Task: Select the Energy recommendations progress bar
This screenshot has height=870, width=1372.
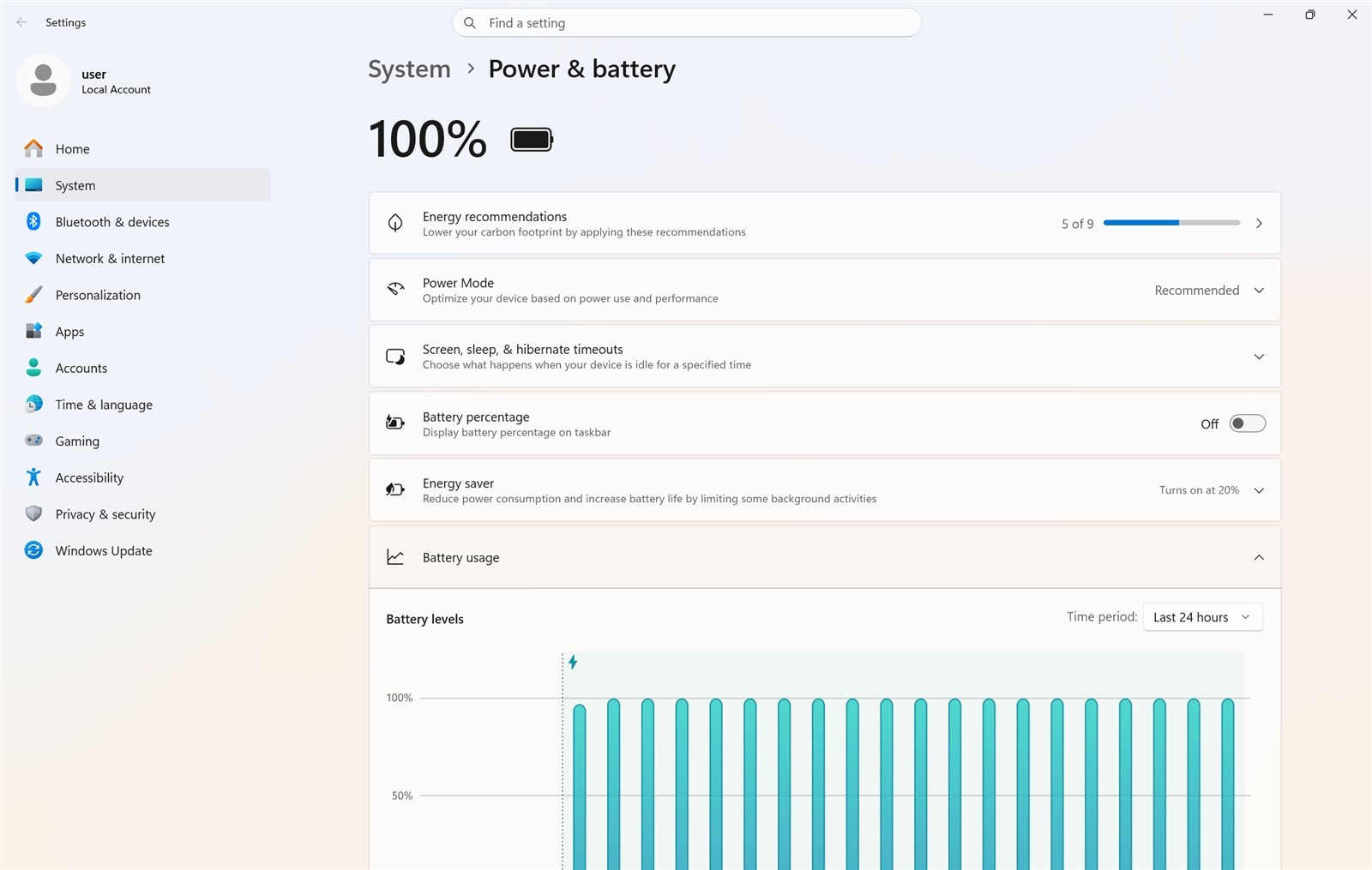Action: coord(1171,223)
